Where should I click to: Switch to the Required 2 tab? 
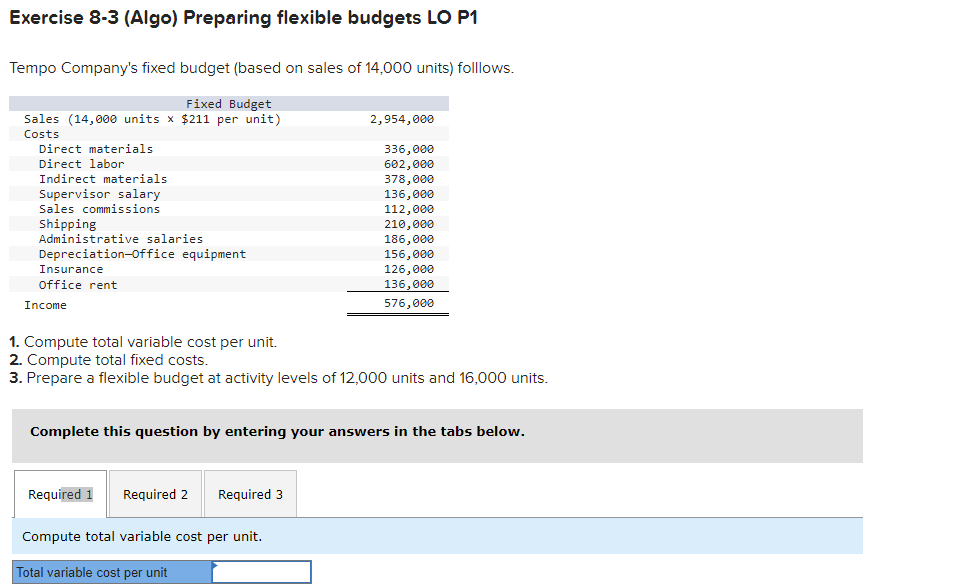(x=155, y=493)
